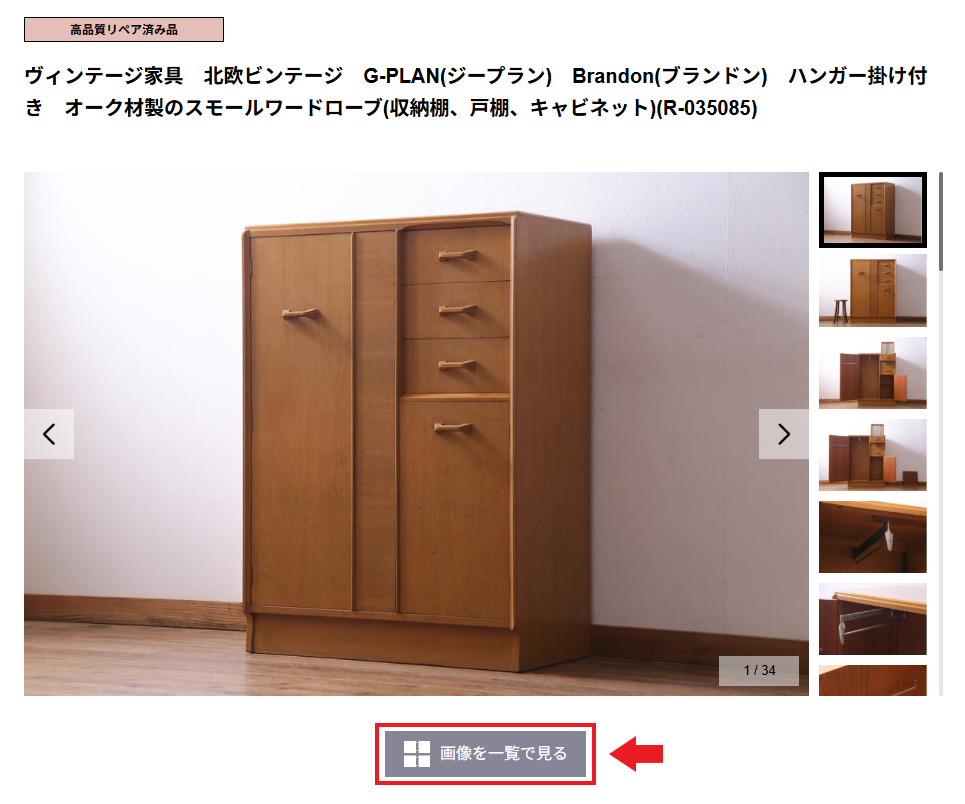965x804 pixels.
Task: Click the middle drawer handle in main photo
Action: pos(457,310)
